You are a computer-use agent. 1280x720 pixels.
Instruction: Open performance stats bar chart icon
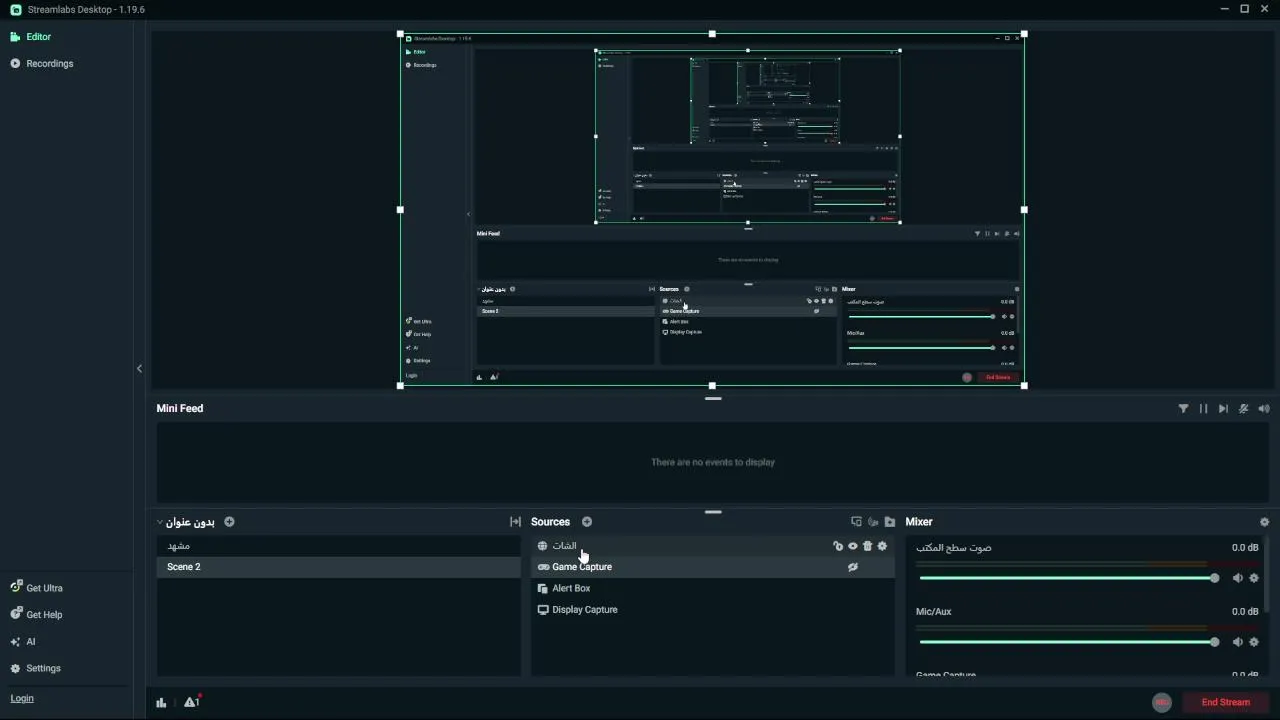click(x=161, y=702)
